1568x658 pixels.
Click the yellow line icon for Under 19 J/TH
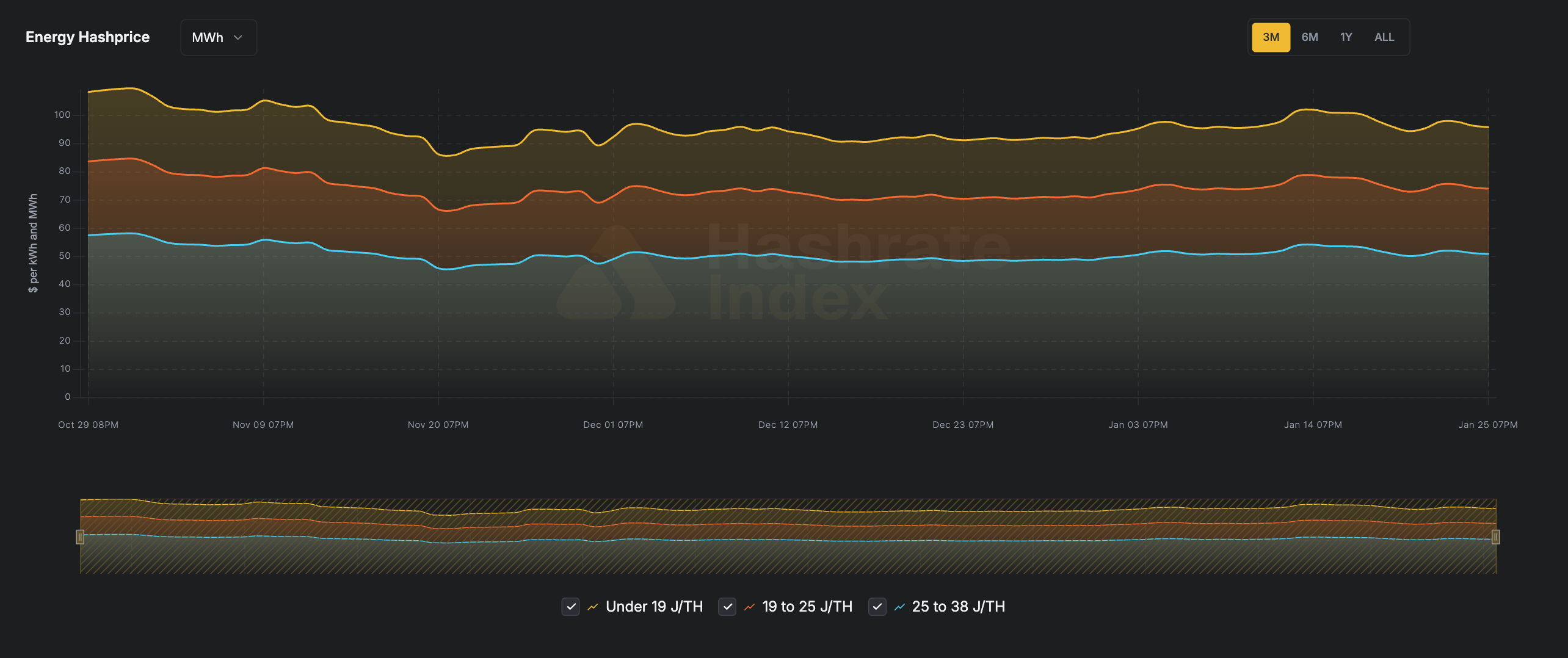[592, 607]
